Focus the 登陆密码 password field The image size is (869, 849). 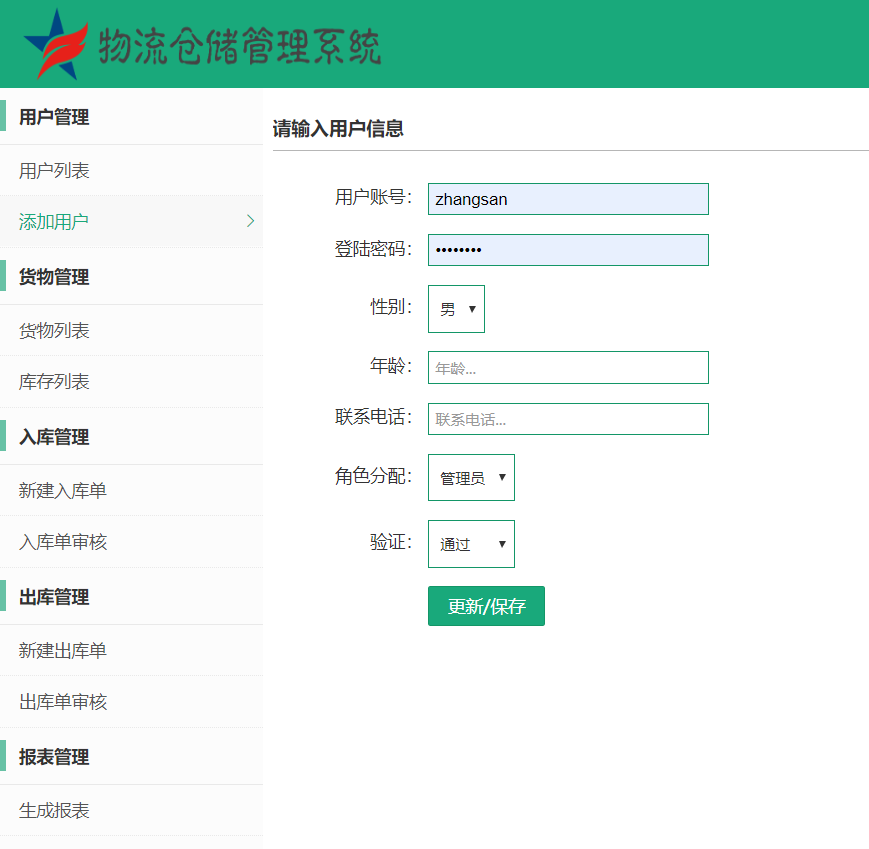tap(568, 250)
